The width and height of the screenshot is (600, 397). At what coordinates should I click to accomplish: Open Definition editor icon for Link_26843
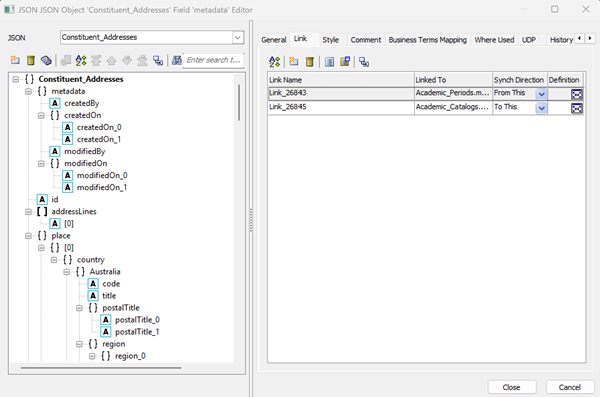coord(576,94)
